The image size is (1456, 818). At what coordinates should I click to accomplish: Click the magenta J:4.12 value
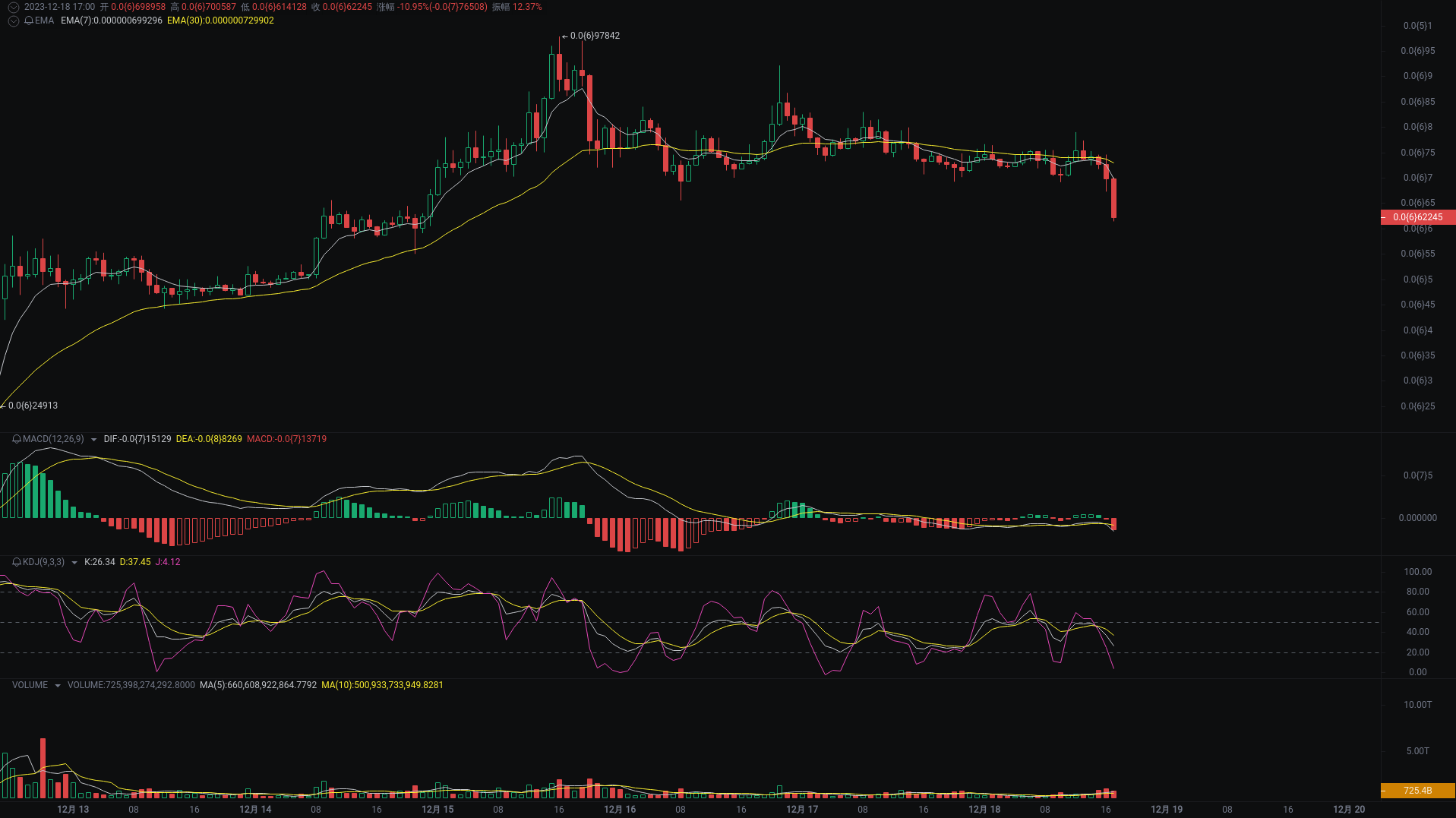(168, 562)
